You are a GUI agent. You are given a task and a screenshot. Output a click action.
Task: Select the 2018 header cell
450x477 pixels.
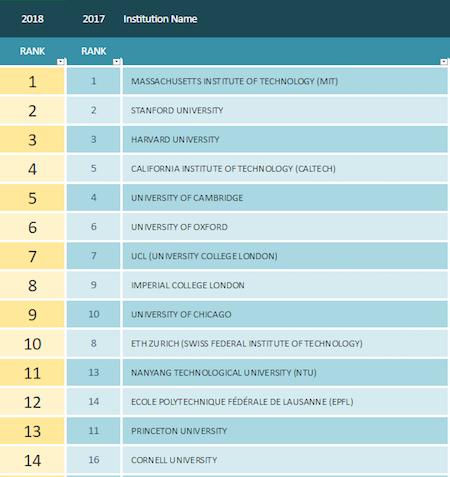[32, 19]
